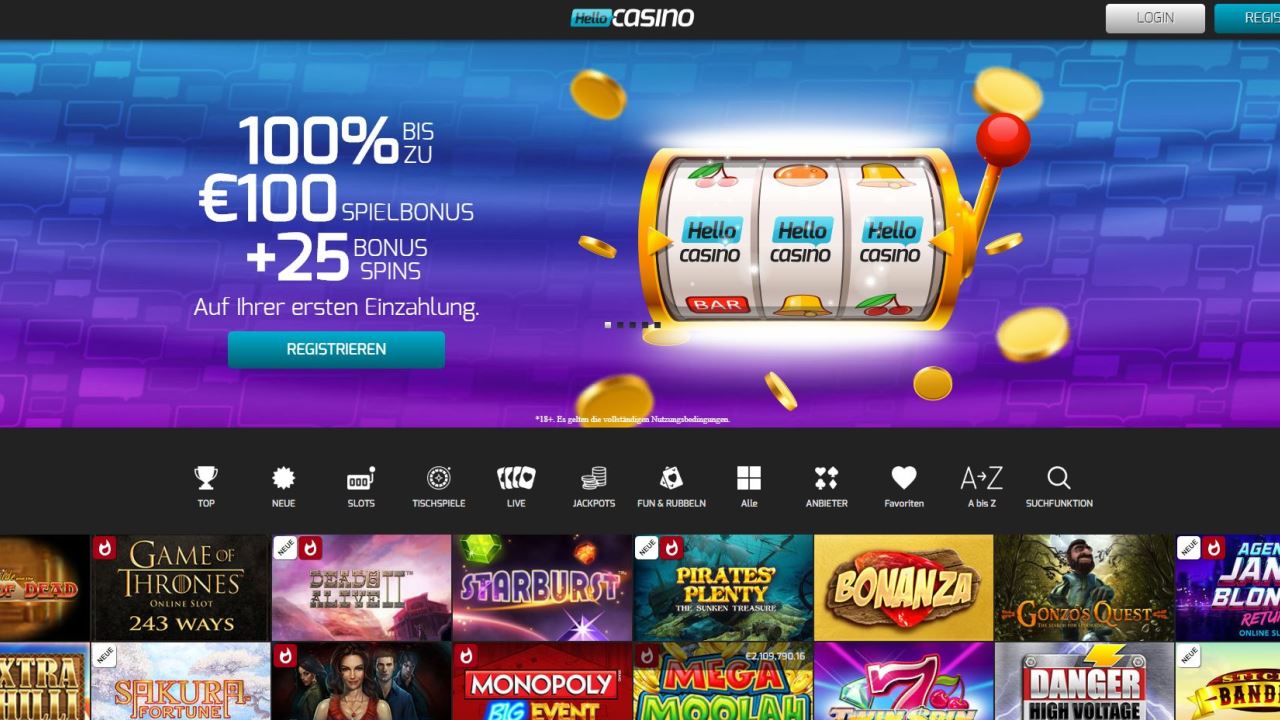Open the TOP games trophy icon
This screenshot has height=720, width=1280.
[206, 478]
